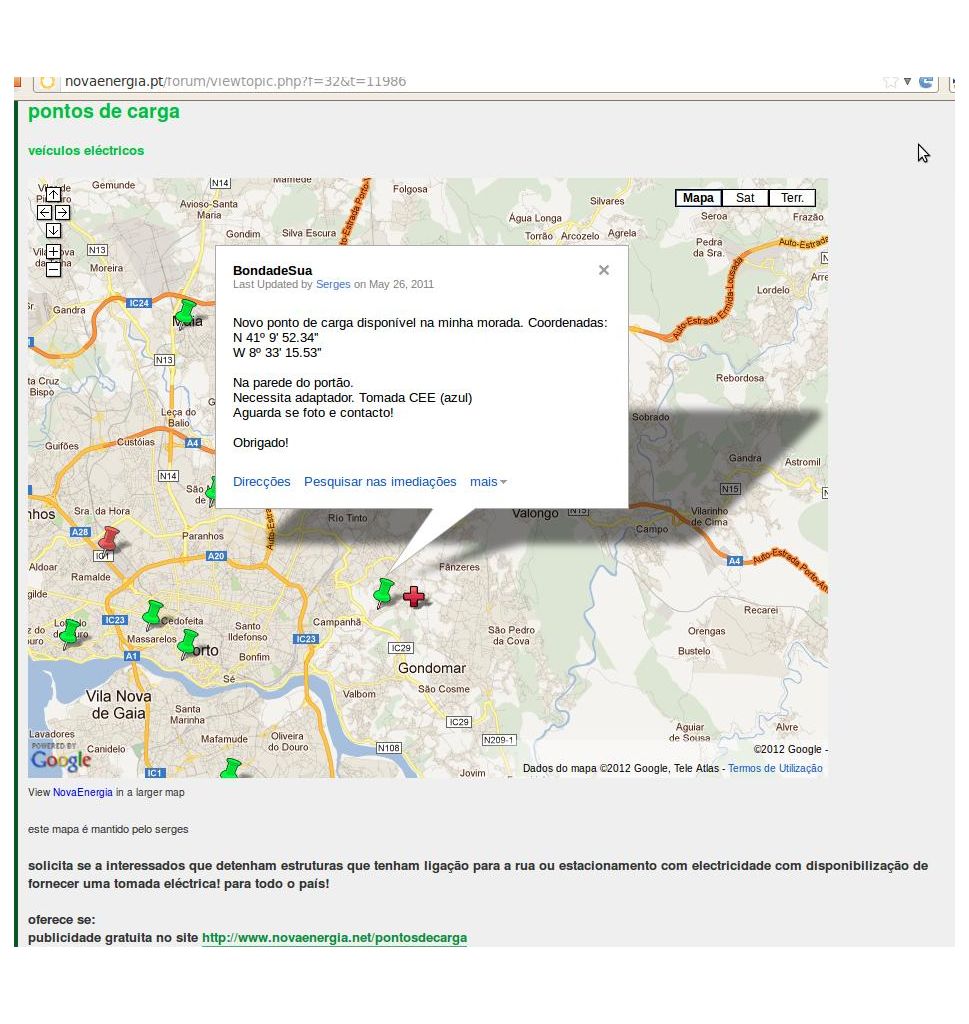This screenshot has height=1024, width=969.
Task: Switch map to Sat view
Action: point(745,198)
